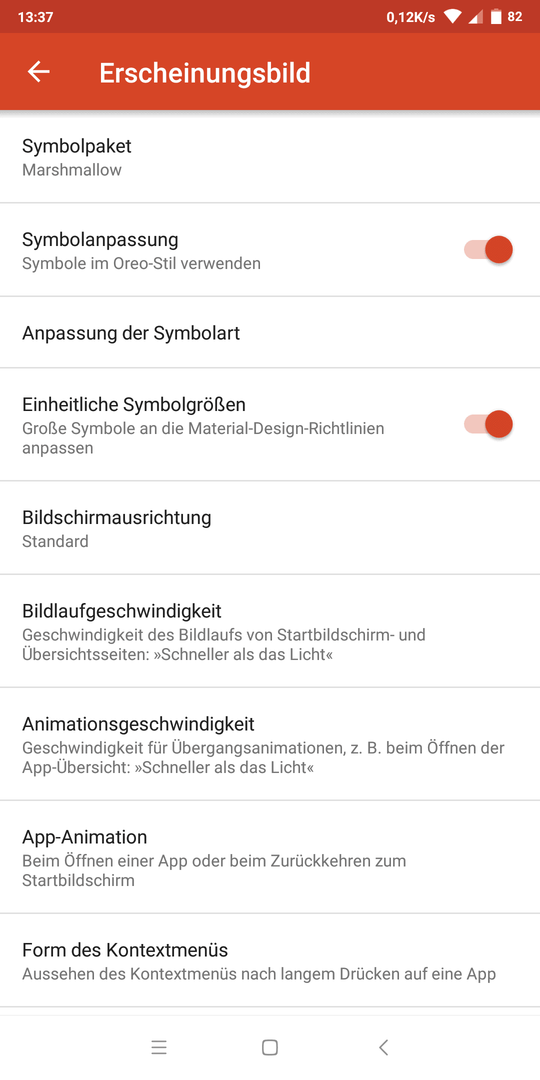Viewport: 540px width, 1080px height.
Task: Tap the clock in the status bar
Action: coord(36,17)
